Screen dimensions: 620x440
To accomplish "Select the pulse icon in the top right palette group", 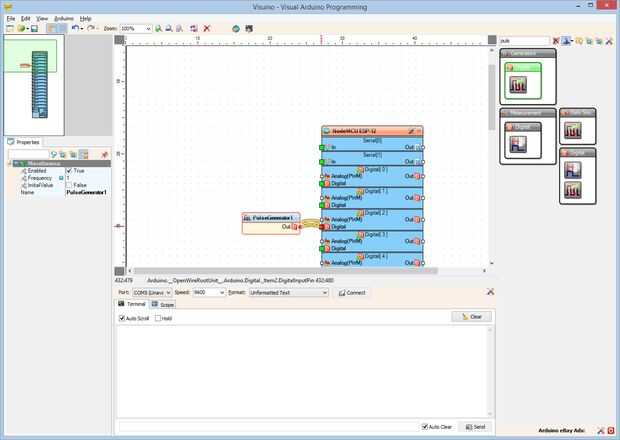I will coord(573,131).
